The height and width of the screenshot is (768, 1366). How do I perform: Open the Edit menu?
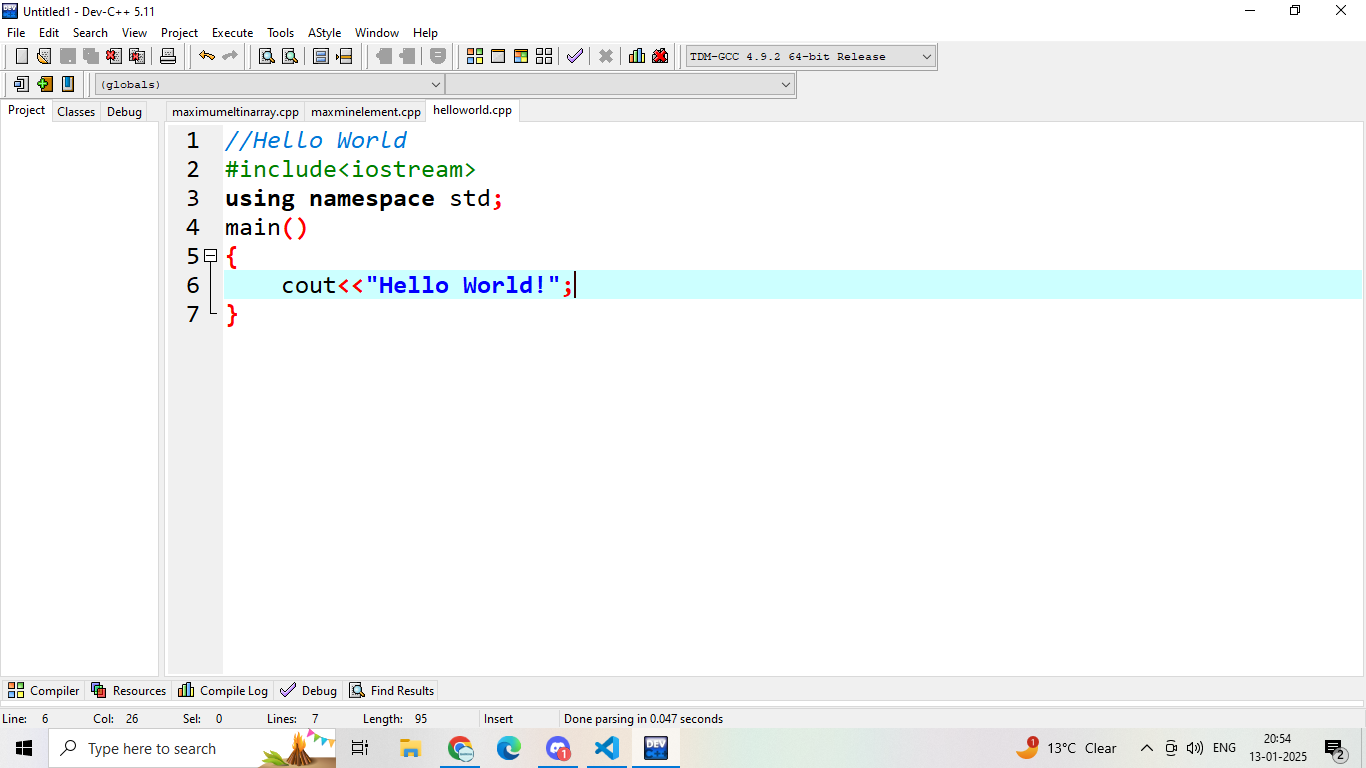tap(49, 33)
